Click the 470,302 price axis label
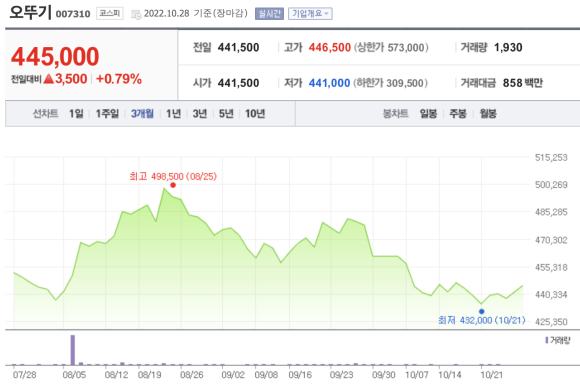 tap(551, 240)
